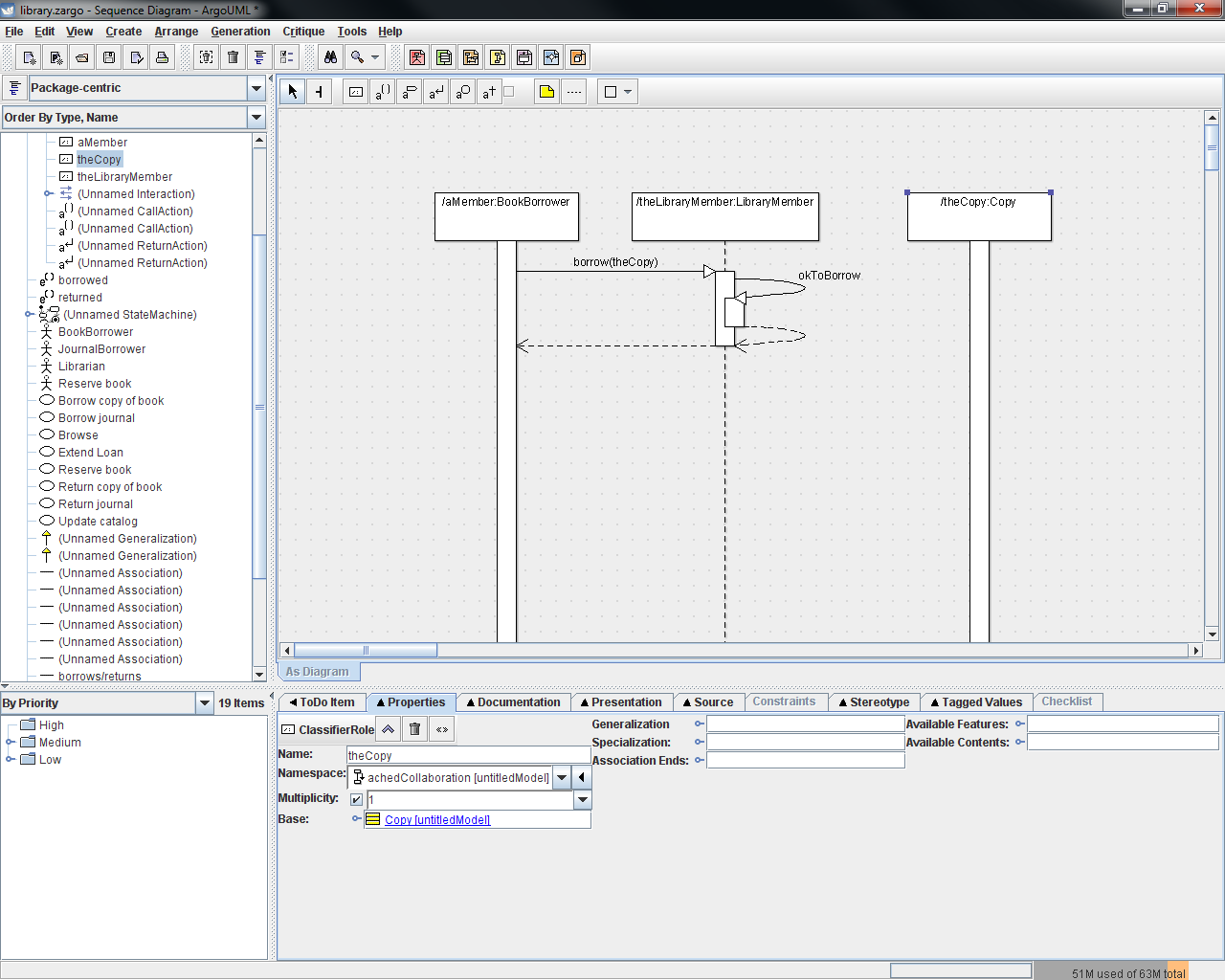Click the New Use Case Diagram icon
The height and width of the screenshot is (980, 1225).
[417, 57]
